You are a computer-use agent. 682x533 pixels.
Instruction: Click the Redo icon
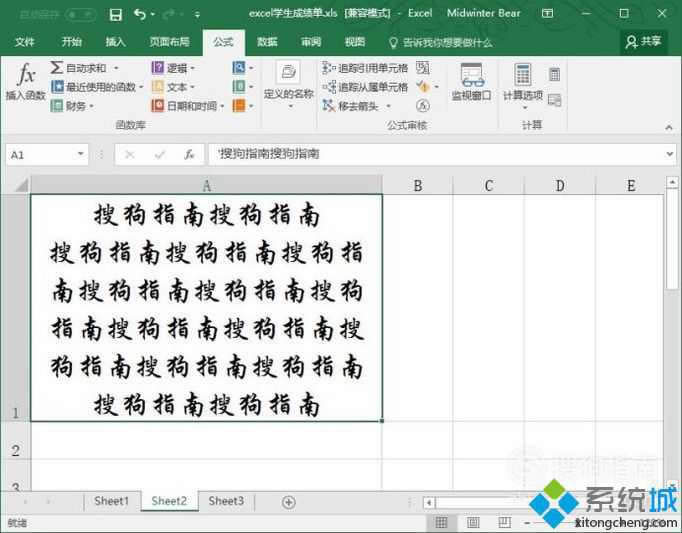pos(168,14)
